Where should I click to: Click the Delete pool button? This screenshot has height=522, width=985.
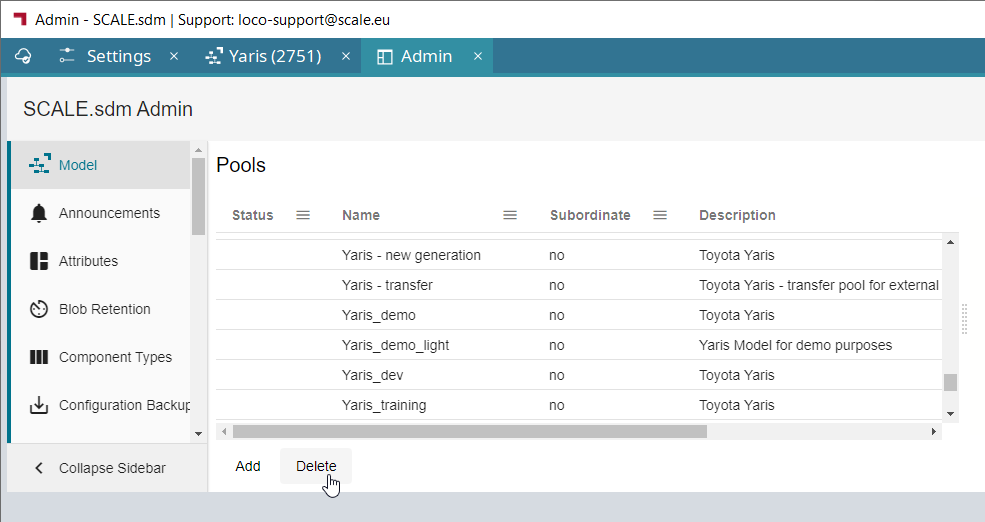tap(316, 466)
